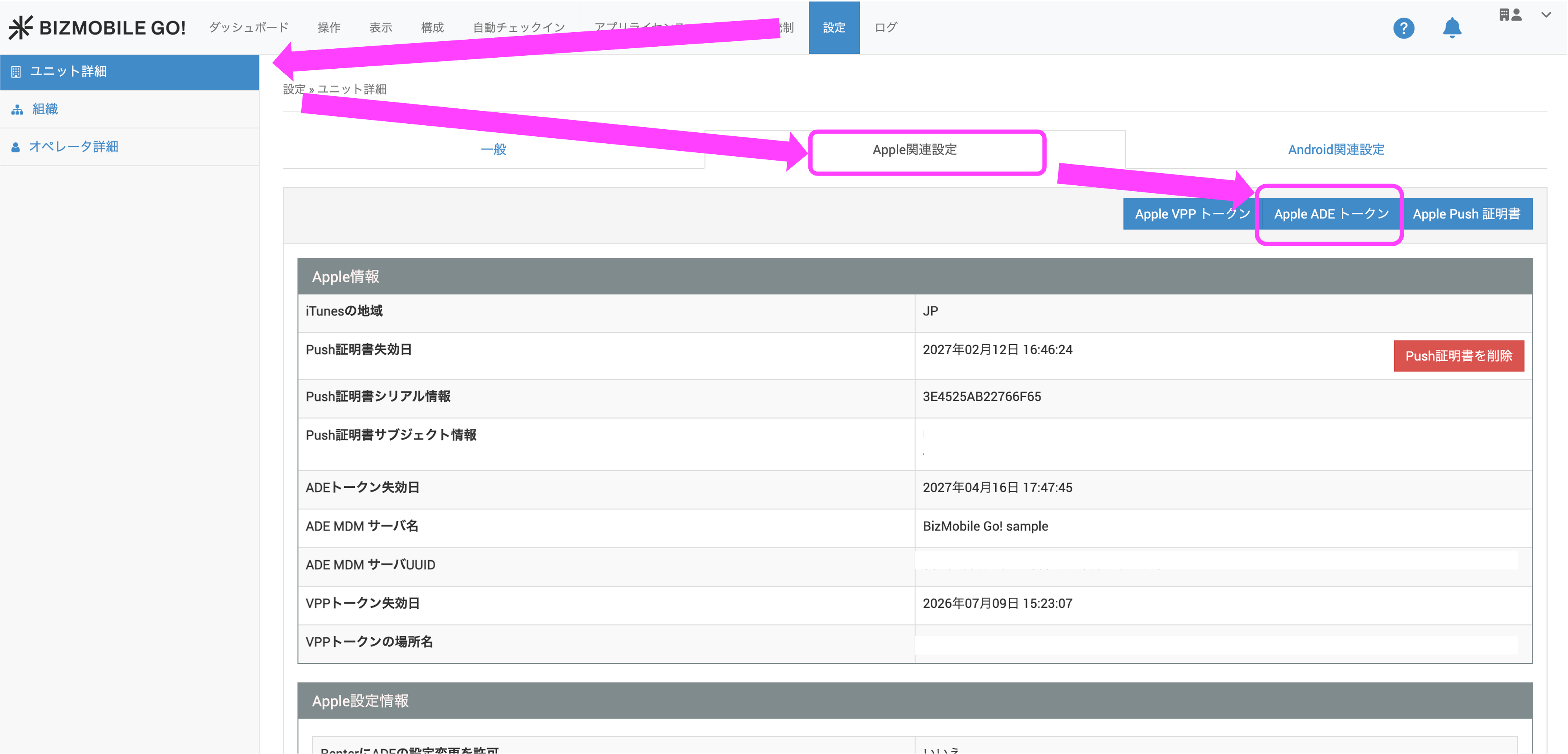Open the 自動チェックイン menu

(x=518, y=27)
